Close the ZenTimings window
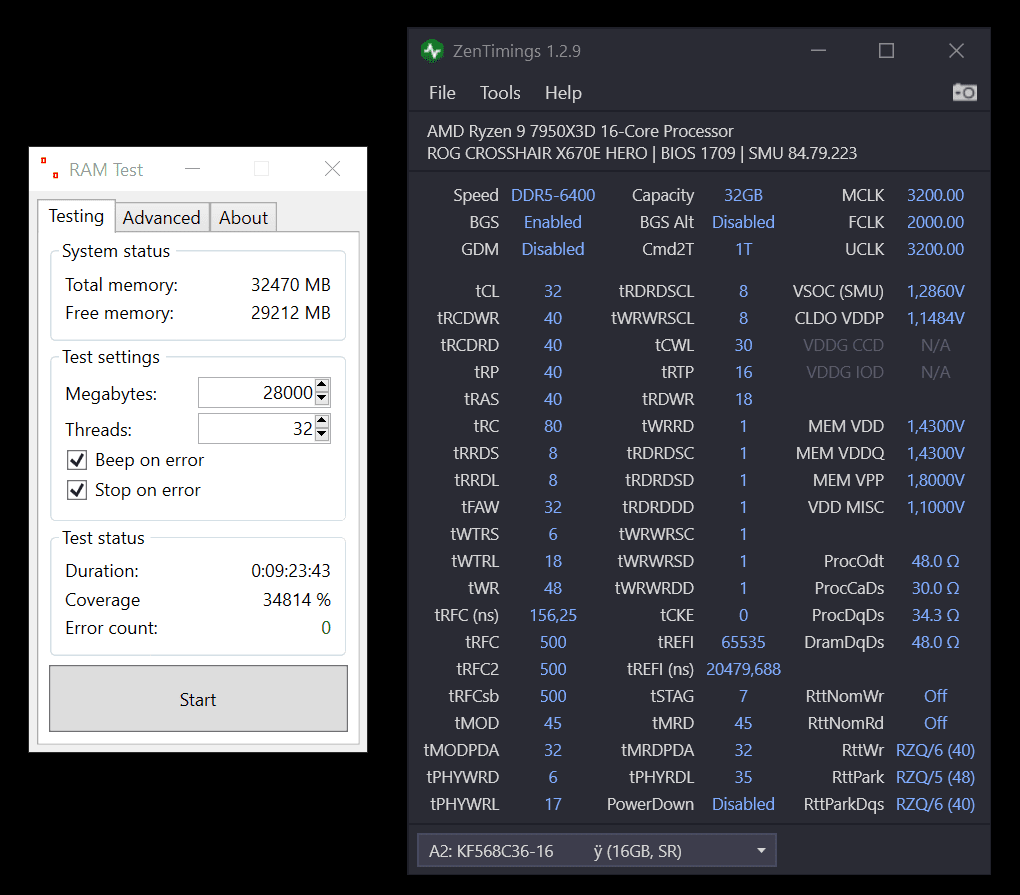Screen dimensions: 1020x895 click(956, 51)
